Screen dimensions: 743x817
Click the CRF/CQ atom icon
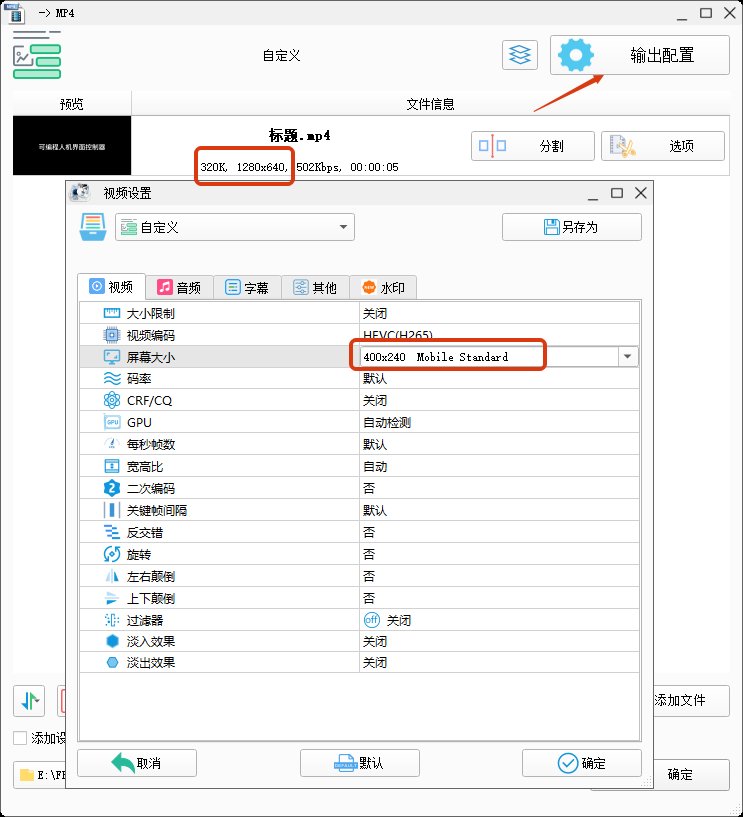(x=112, y=400)
